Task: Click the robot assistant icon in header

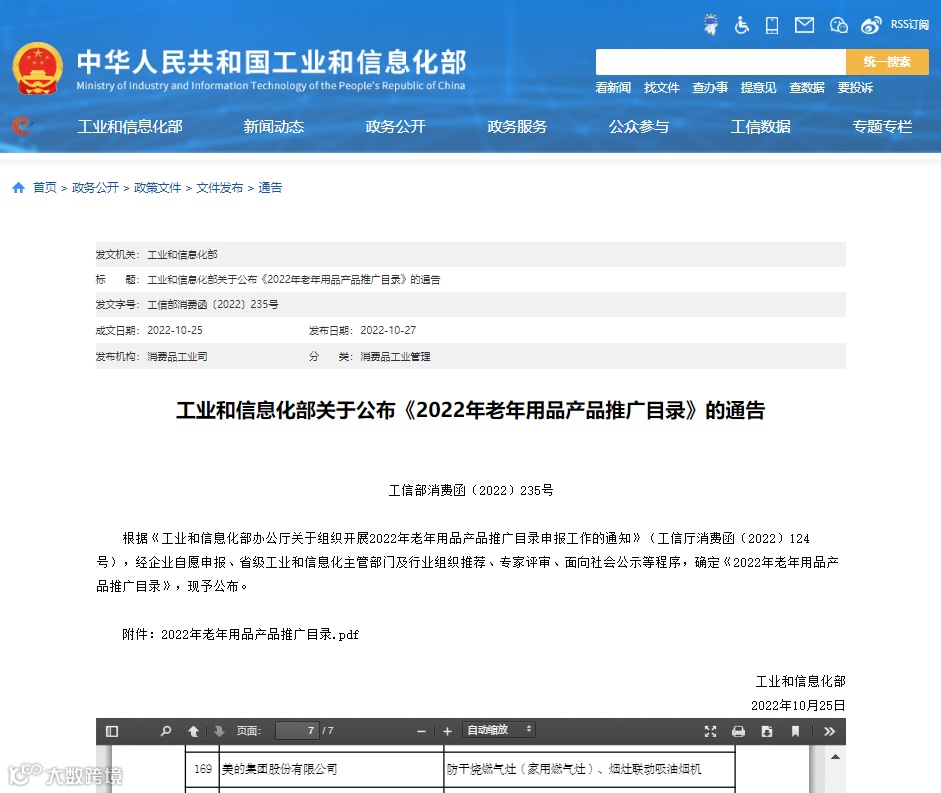Action: pos(711,25)
